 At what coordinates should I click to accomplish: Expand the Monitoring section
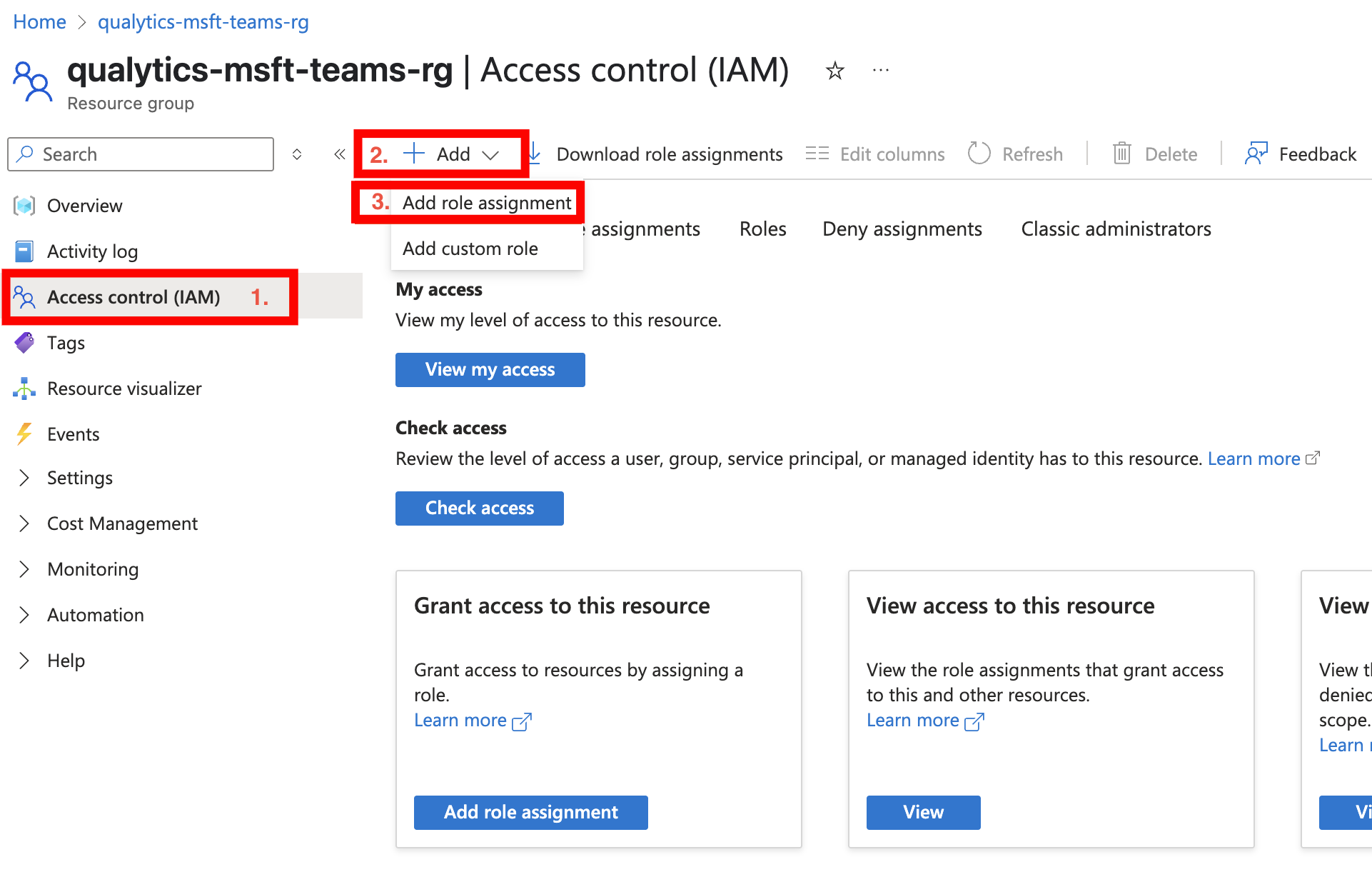click(93, 569)
